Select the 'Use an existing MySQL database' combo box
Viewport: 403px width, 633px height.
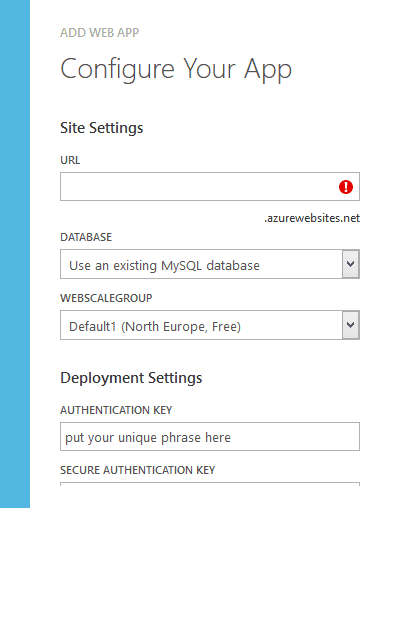click(210, 264)
